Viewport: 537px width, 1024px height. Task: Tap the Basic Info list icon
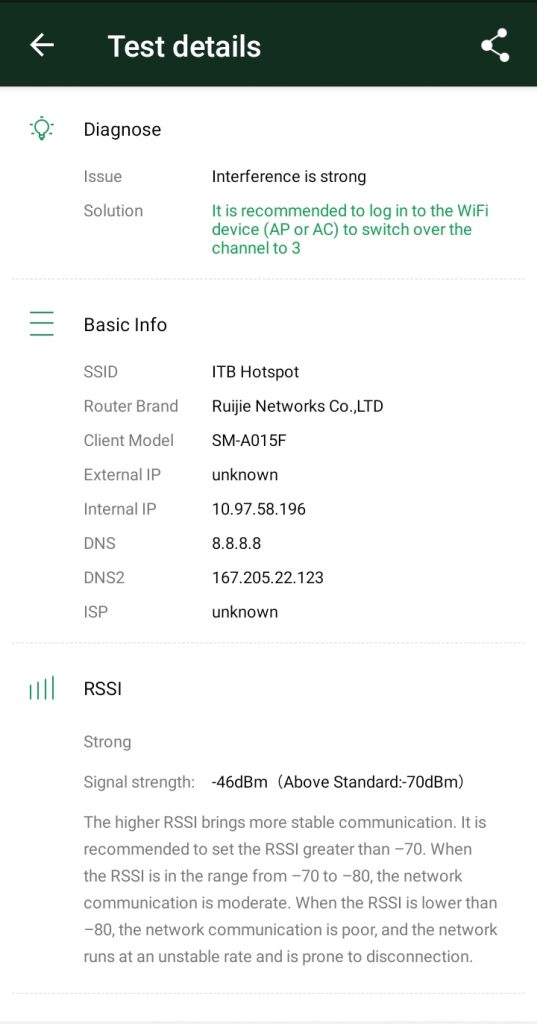click(x=42, y=324)
